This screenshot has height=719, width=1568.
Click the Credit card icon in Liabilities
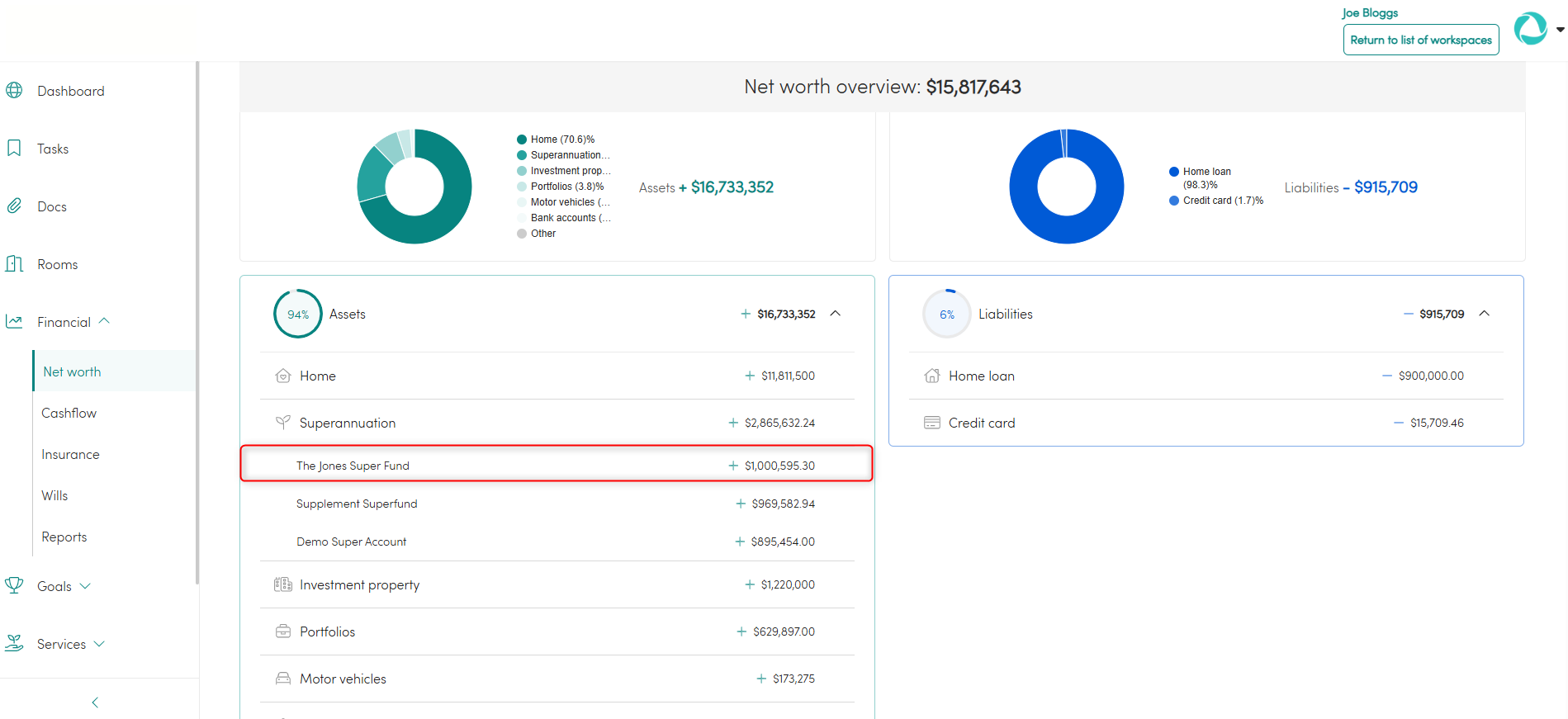coord(932,423)
